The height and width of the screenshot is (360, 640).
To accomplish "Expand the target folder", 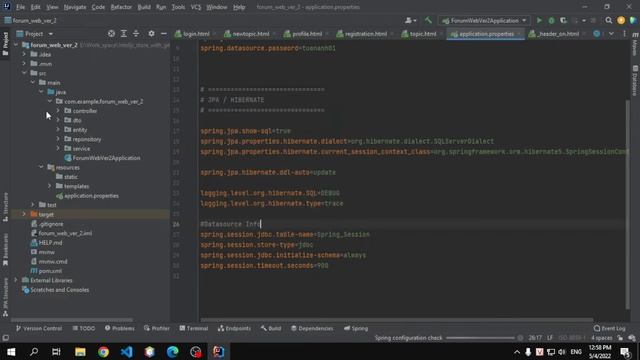I will tap(24, 214).
